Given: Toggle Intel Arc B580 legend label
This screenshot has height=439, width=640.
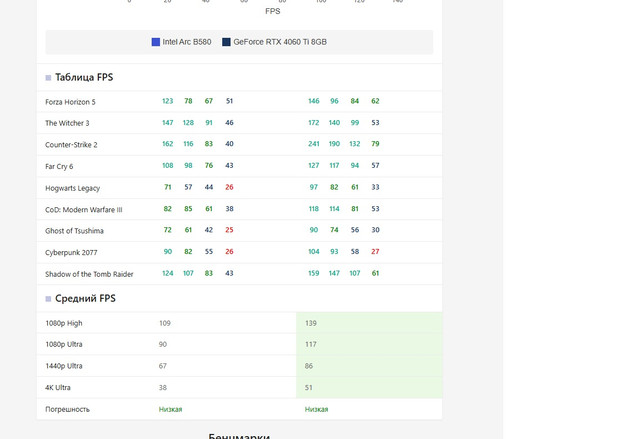Looking at the screenshot, I should [187, 42].
